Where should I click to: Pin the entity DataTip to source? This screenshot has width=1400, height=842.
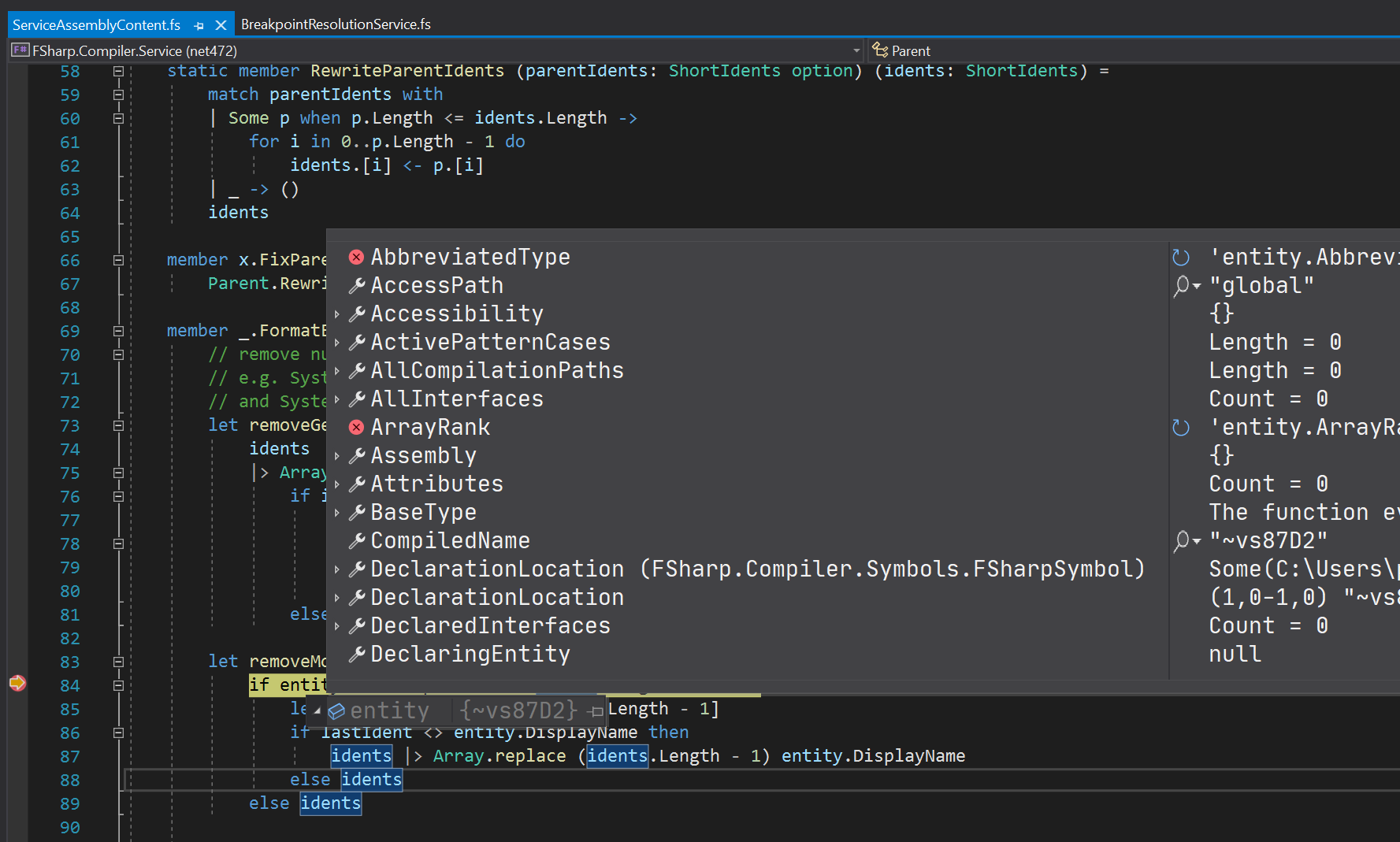coord(596,710)
